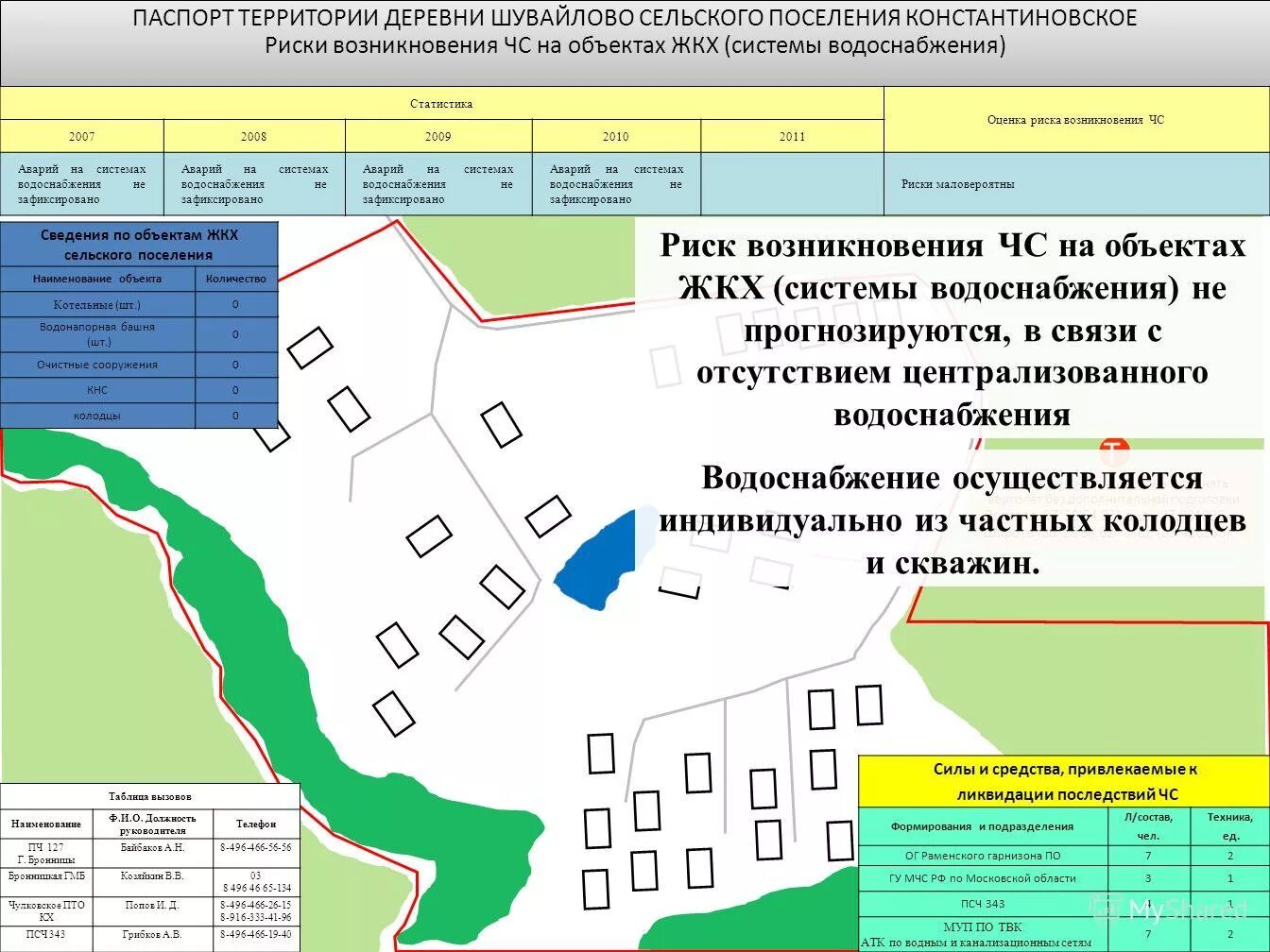Select the 2009 year column header

click(x=438, y=136)
